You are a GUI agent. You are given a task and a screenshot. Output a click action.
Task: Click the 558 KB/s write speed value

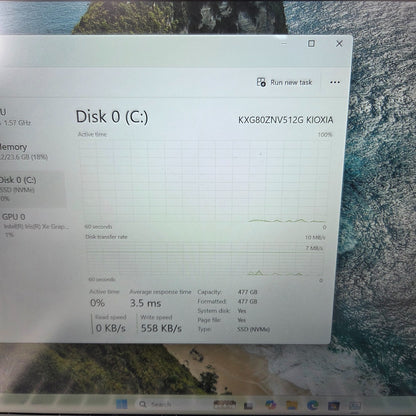(161, 328)
